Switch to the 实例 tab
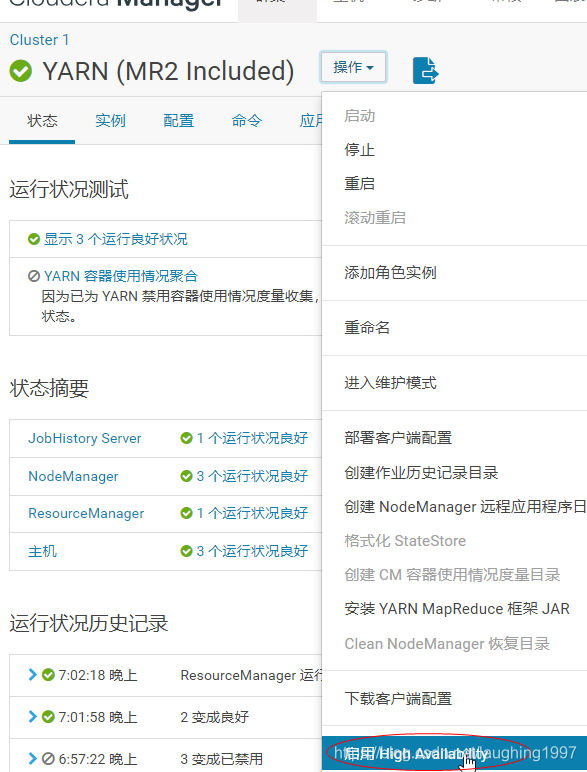 coord(110,121)
